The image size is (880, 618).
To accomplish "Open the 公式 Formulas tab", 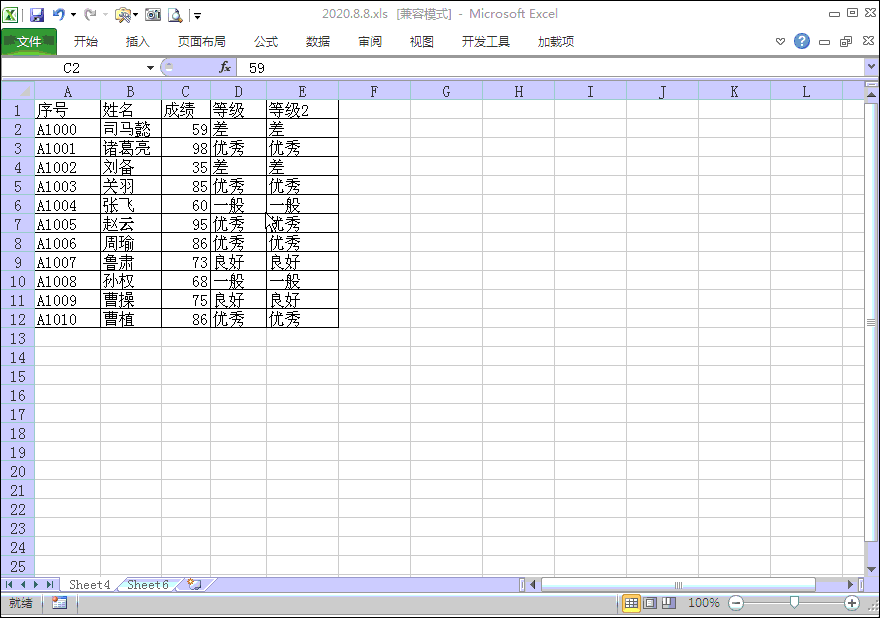I will coord(266,42).
